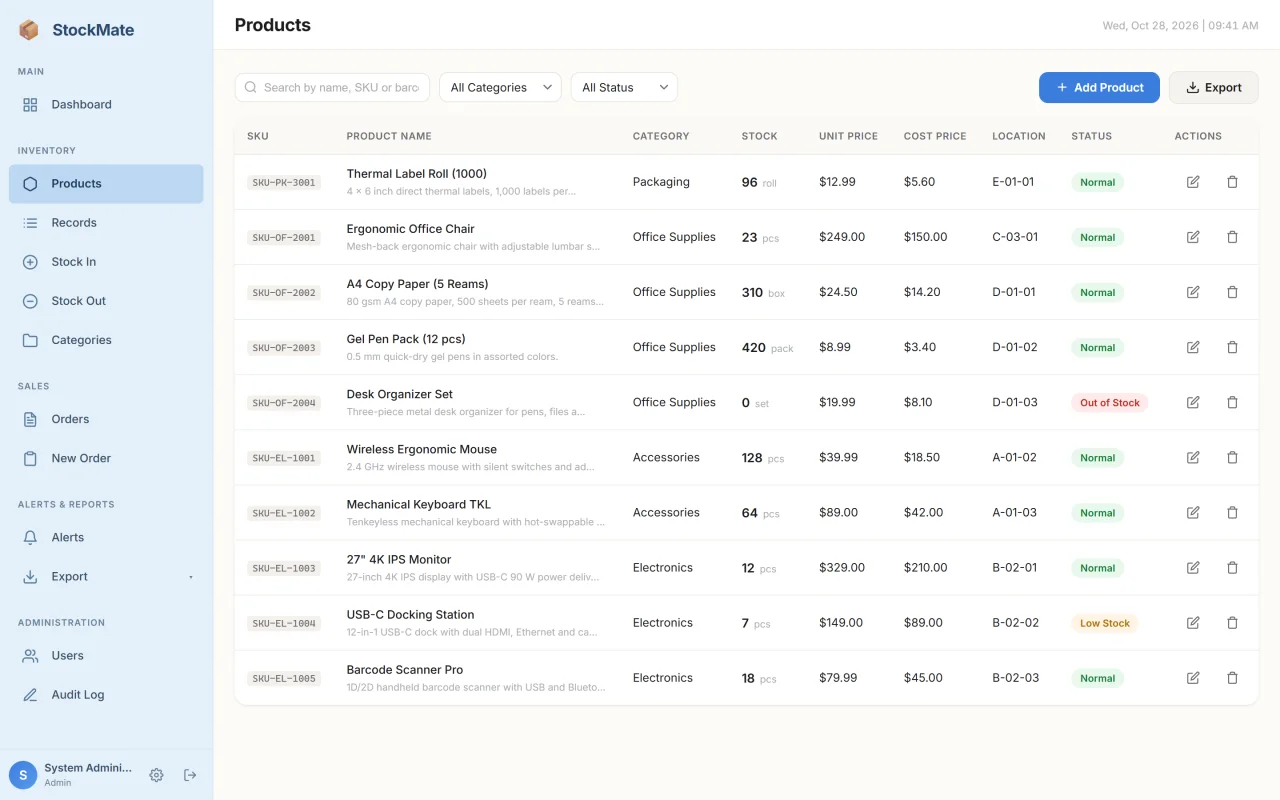Edit Ergonomic Office Chair row
The height and width of the screenshot is (800, 1280).
pyautogui.click(x=1193, y=237)
